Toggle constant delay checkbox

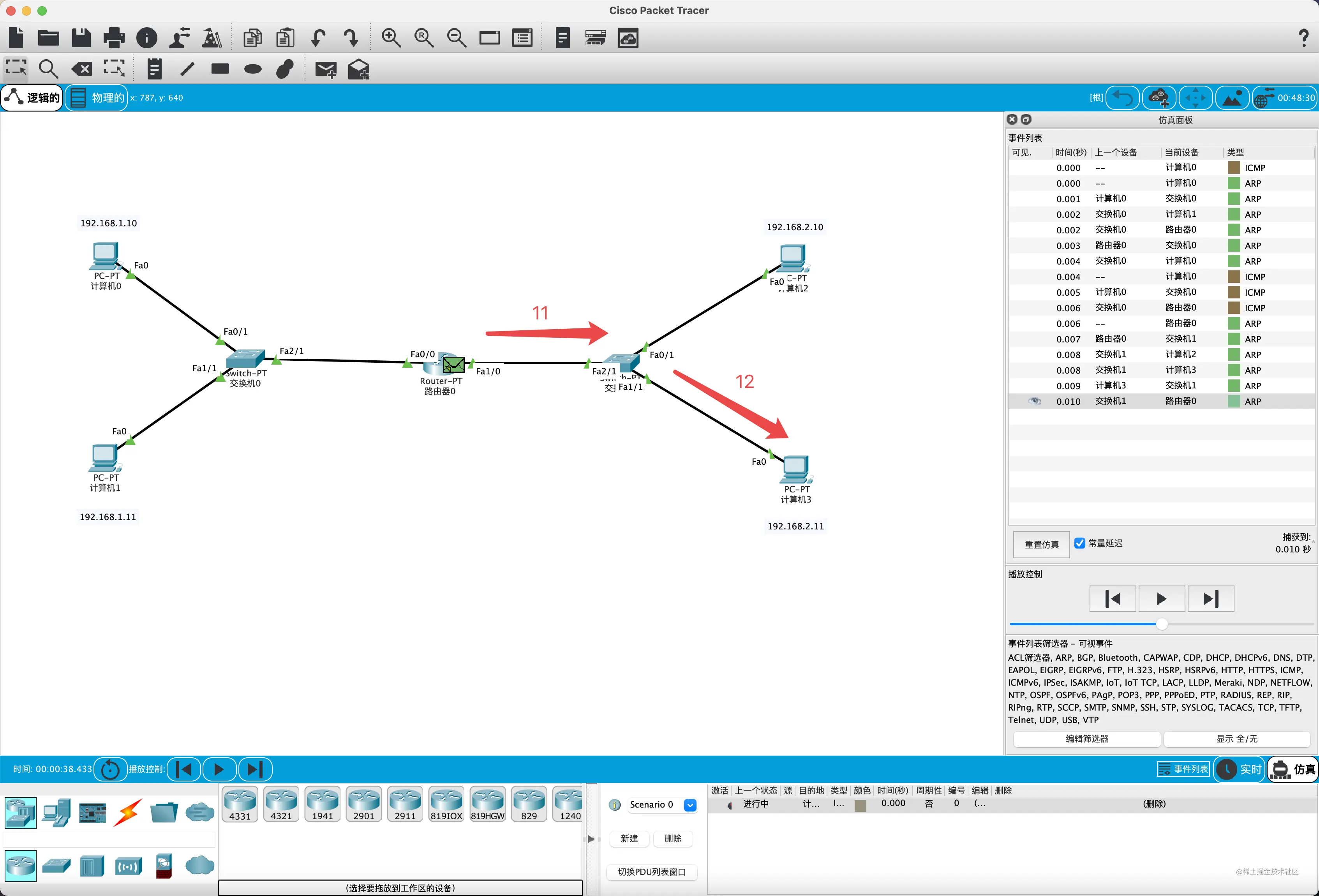click(1079, 543)
